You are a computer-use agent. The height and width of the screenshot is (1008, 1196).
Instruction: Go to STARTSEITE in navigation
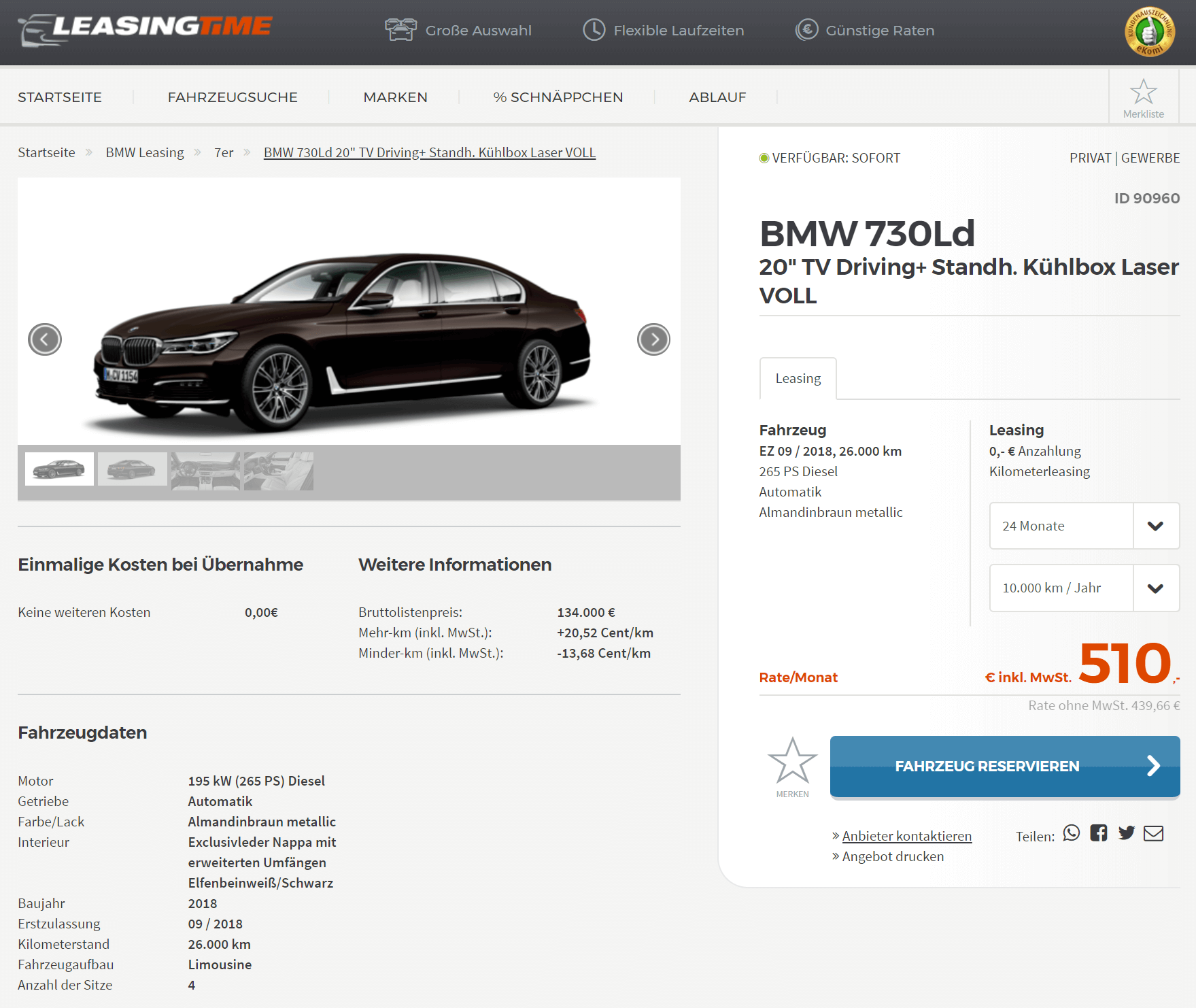coord(60,97)
